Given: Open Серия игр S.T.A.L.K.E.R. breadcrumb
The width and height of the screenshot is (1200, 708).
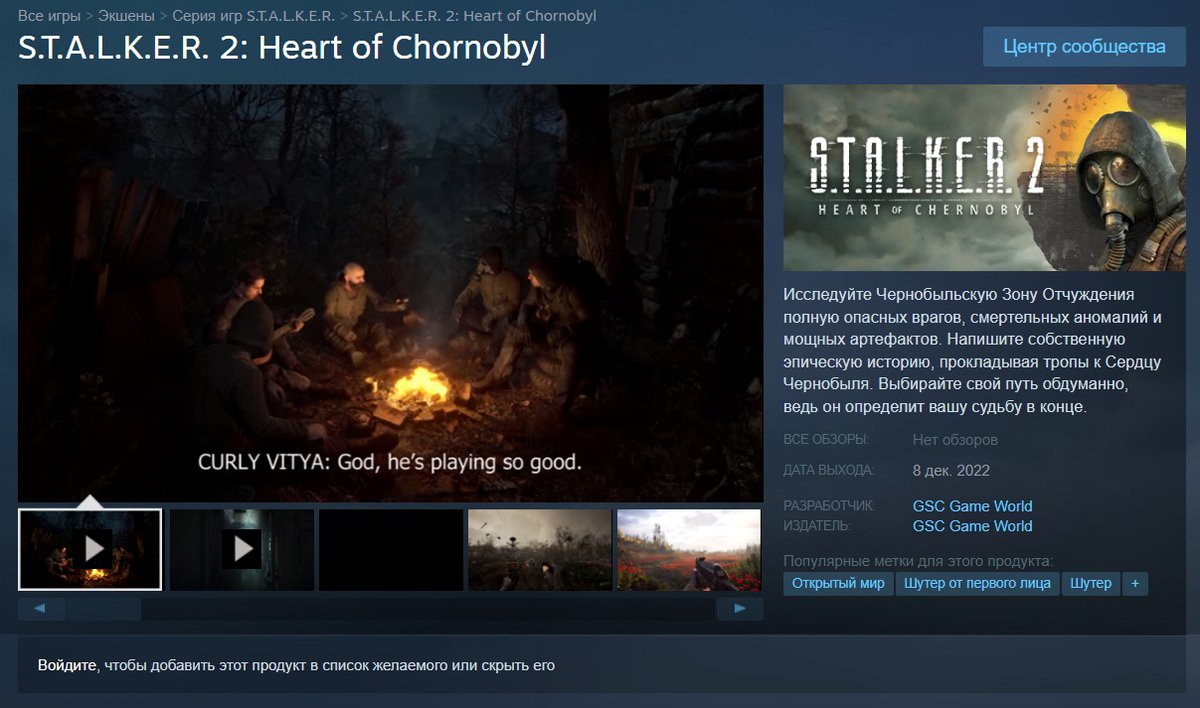Looking at the screenshot, I should 254,16.
